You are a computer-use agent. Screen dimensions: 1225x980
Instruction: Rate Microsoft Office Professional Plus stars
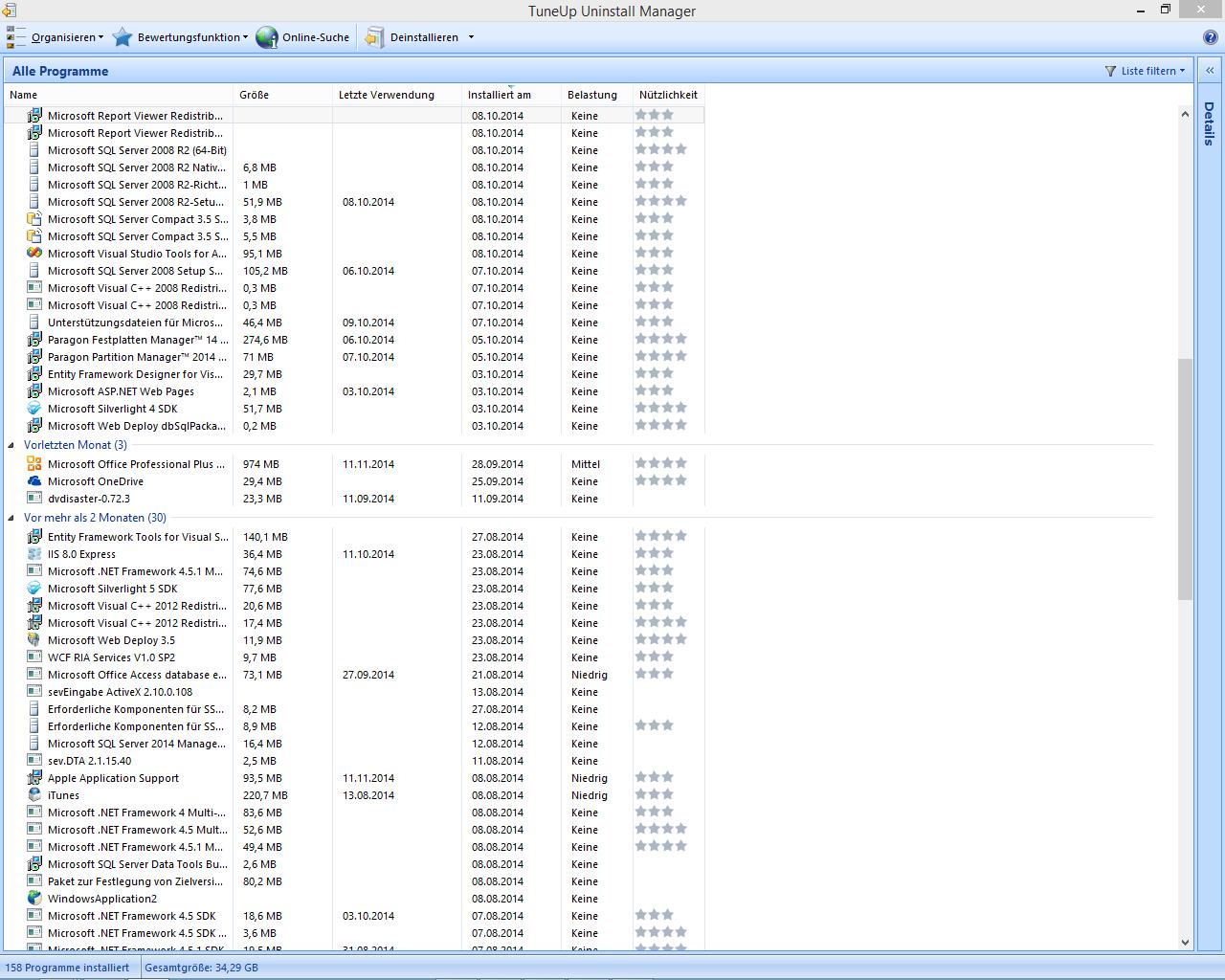[x=661, y=463]
